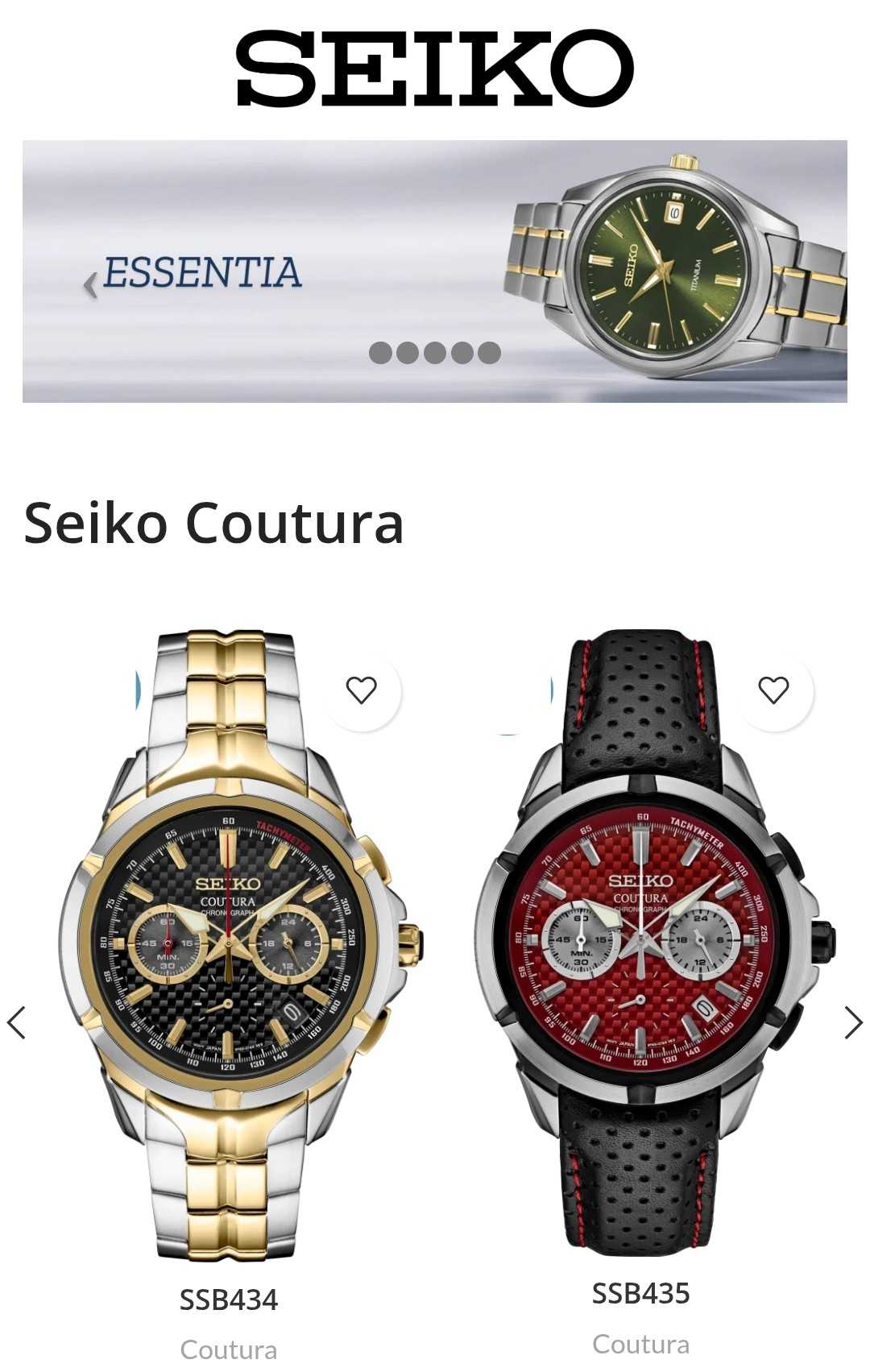Image resolution: width=870 pixels, height=1372 pixels.
Task: Show previous Coutura products with left arrow
Action: pos(16,1023)
